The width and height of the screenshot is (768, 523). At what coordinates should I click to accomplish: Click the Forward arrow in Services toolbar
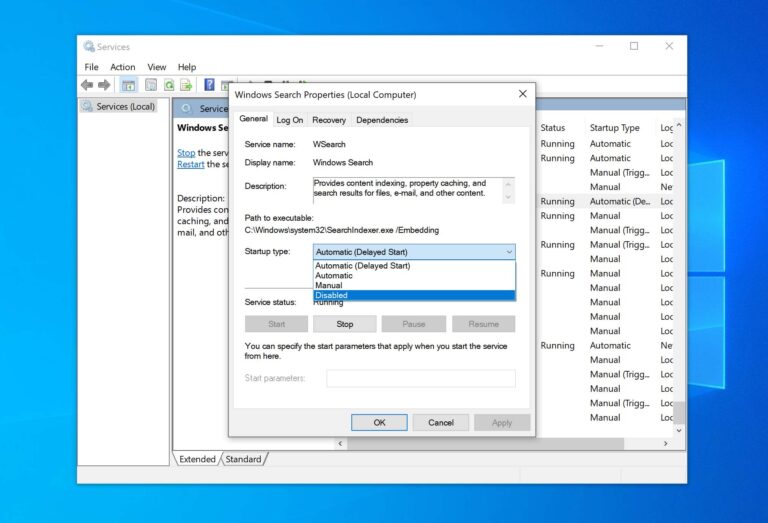click(104, 85)
